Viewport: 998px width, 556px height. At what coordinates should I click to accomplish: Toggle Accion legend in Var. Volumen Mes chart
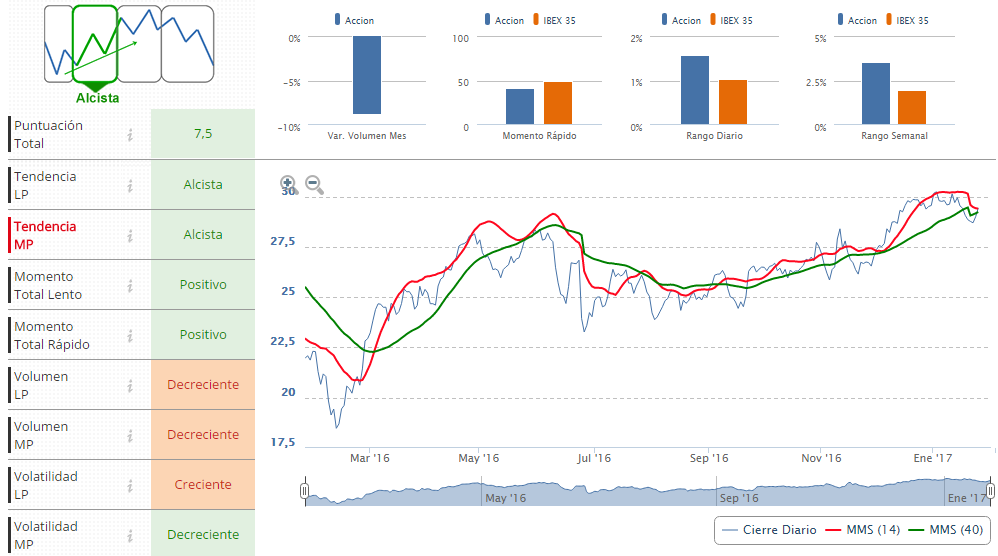(355, 20)
